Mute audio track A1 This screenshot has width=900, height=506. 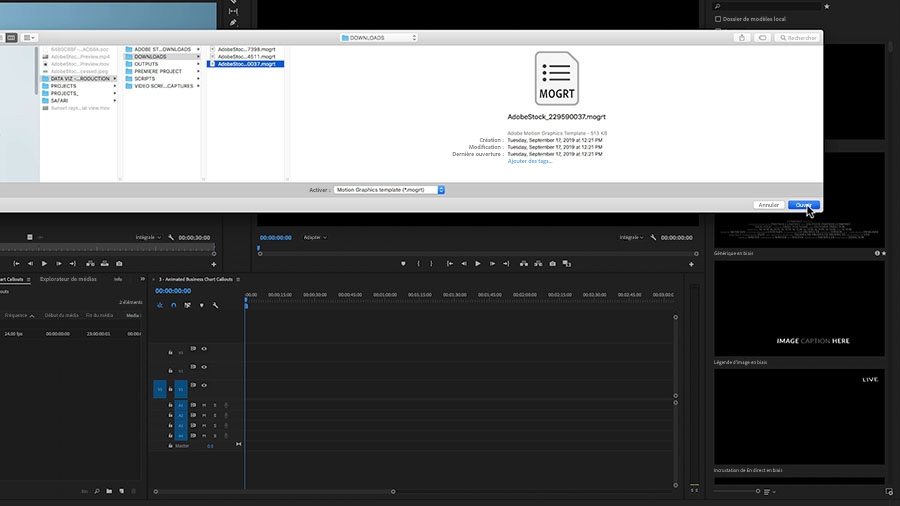tap(204, 405)
